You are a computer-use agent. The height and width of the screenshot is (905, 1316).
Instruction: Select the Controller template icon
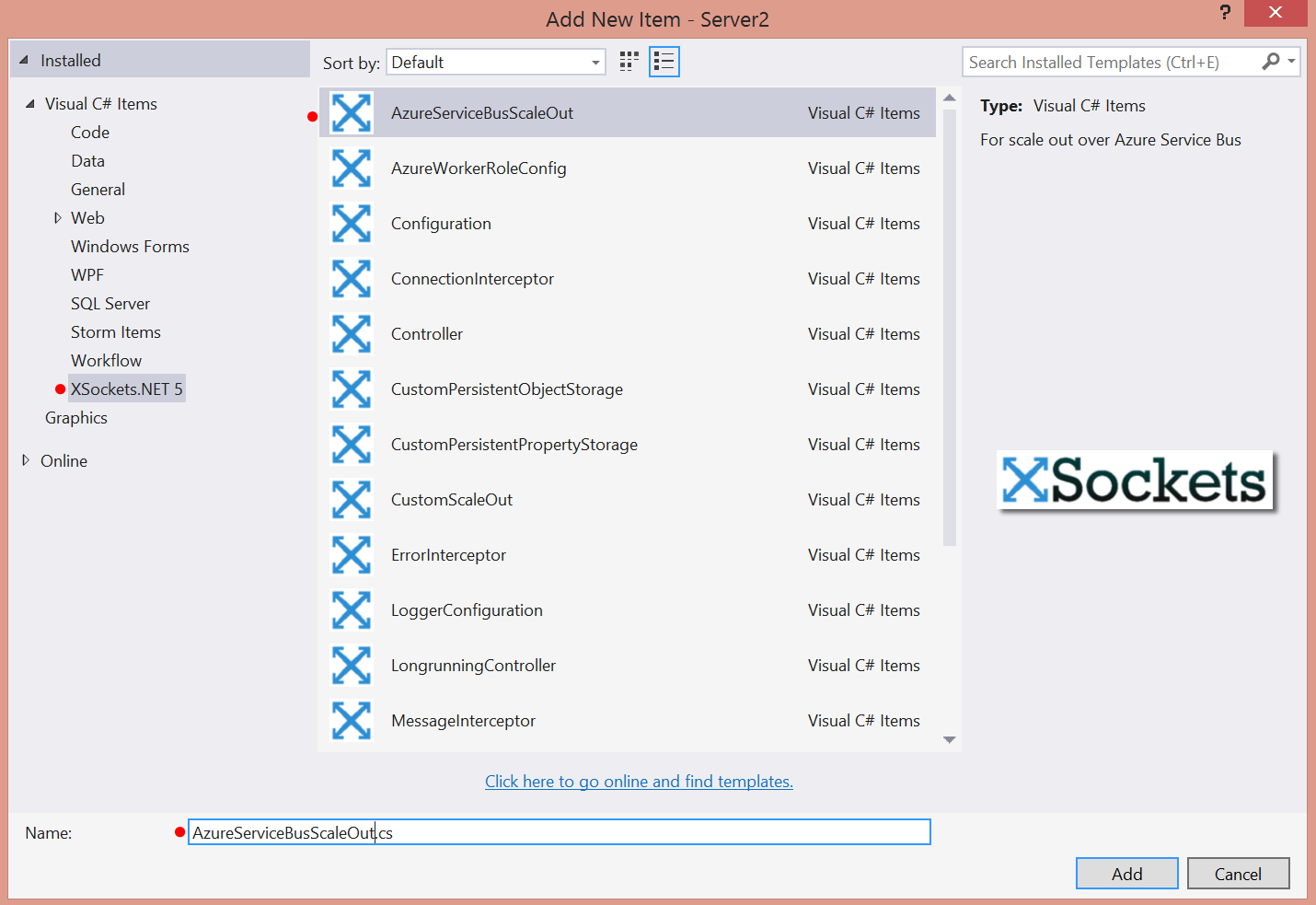(352, 334)
